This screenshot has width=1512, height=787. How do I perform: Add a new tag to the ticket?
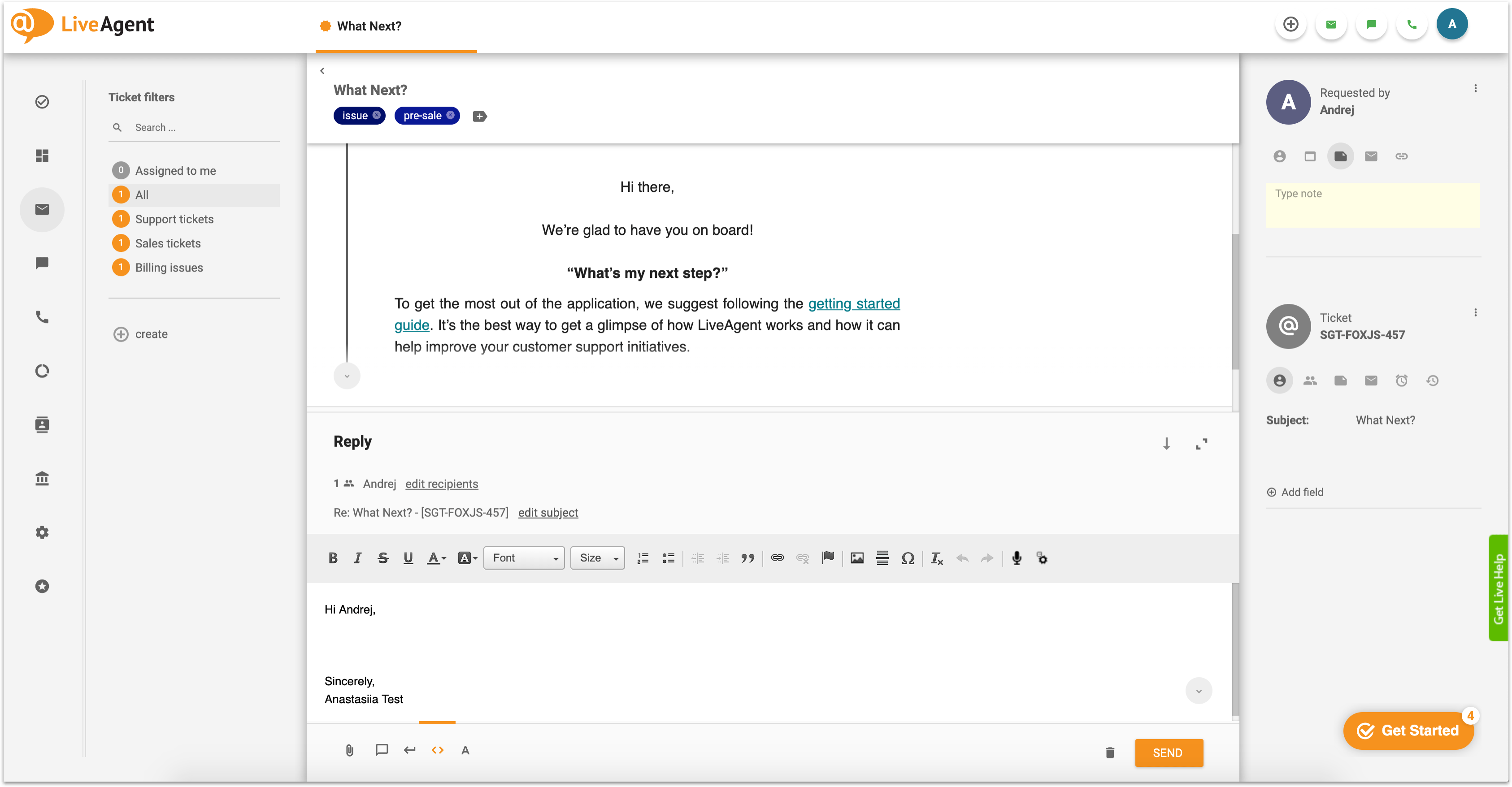(479, 116)
